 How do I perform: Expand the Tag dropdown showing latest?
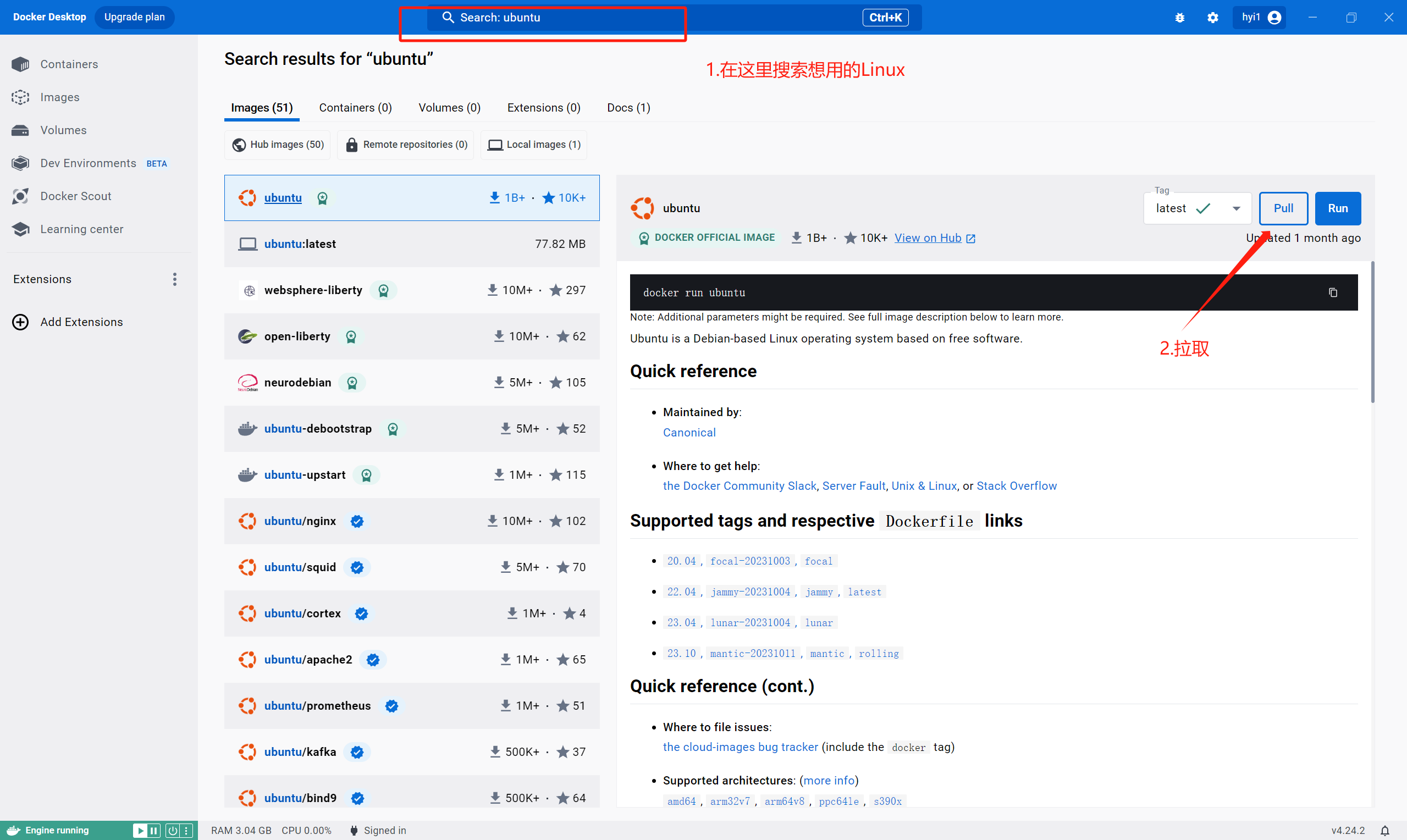click(1198, 208)
